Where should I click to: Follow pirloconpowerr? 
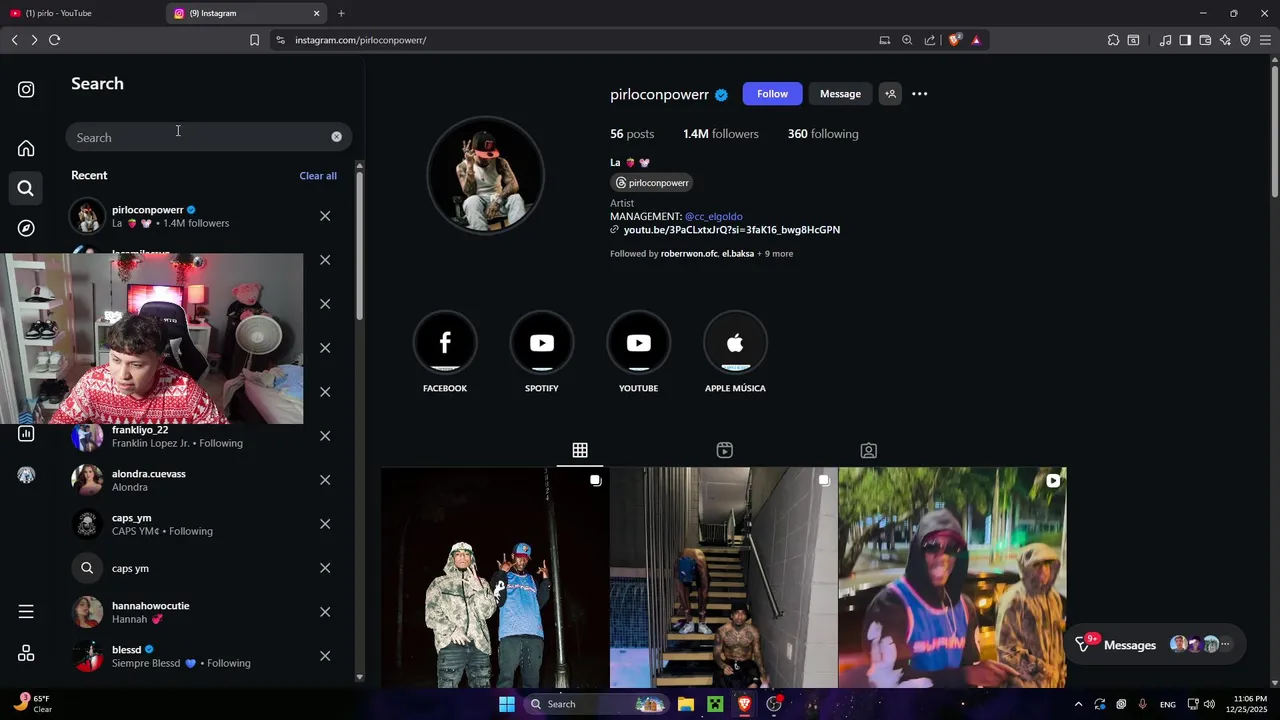pos(772,94)
